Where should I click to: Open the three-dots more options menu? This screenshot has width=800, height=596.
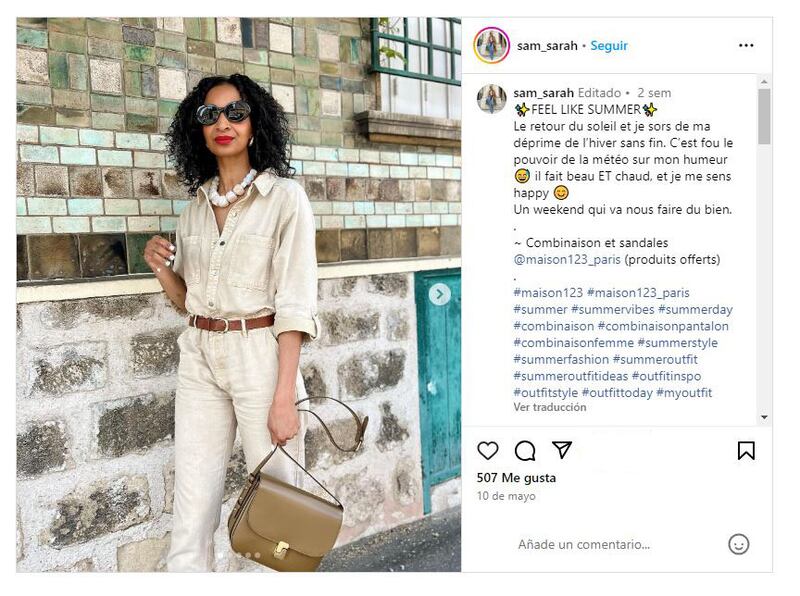(x=746, y=45)
